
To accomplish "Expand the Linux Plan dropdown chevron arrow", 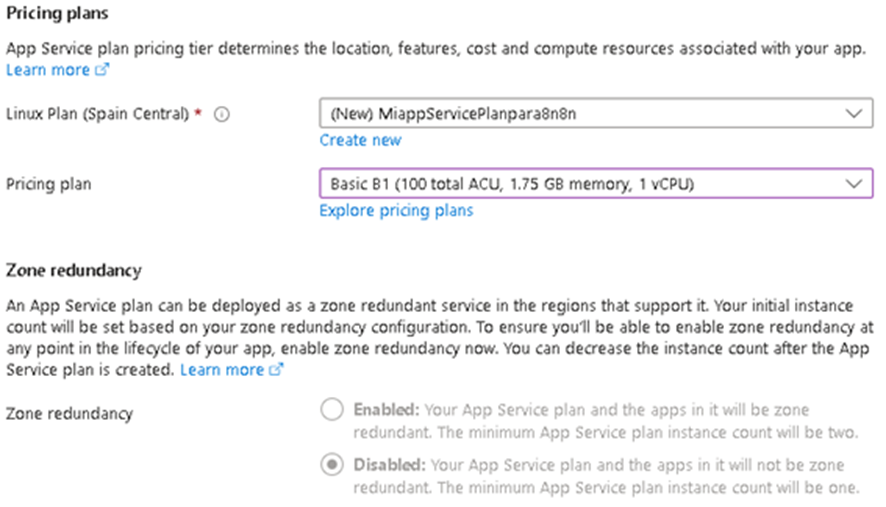I will coord(852,114).
